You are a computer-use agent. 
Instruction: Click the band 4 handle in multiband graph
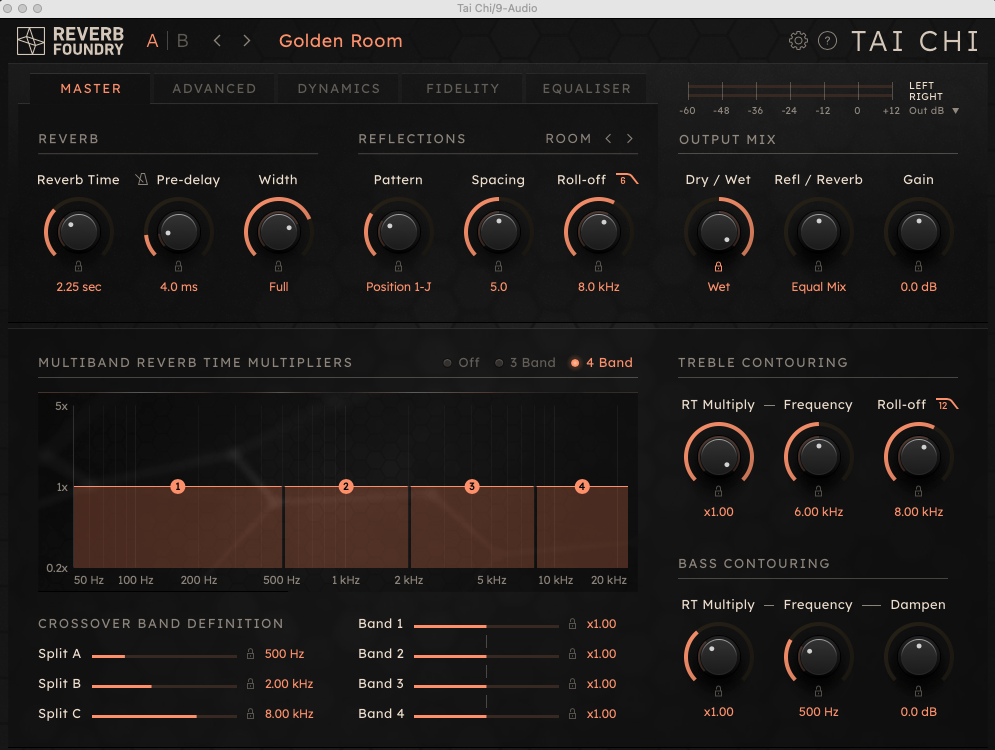[x=582, y=487]
